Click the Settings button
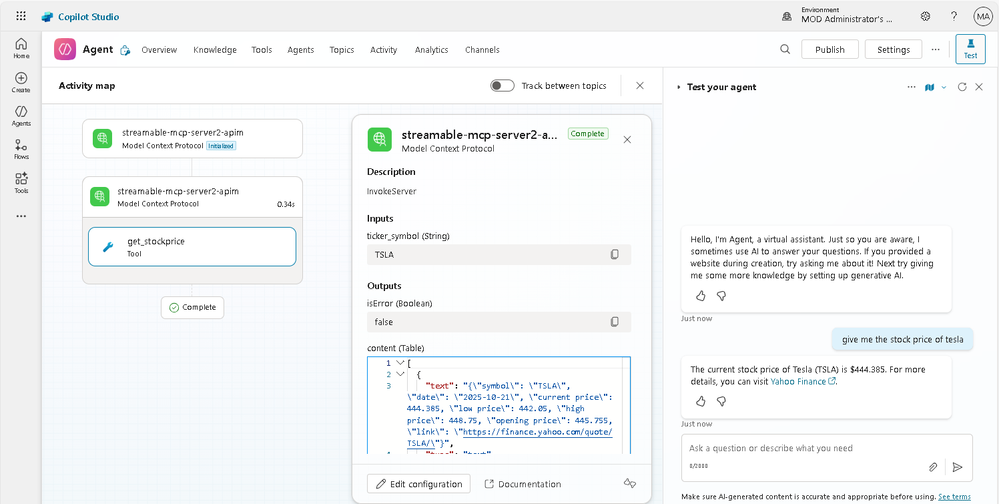The image size is (999, 504). coord(893,49)
